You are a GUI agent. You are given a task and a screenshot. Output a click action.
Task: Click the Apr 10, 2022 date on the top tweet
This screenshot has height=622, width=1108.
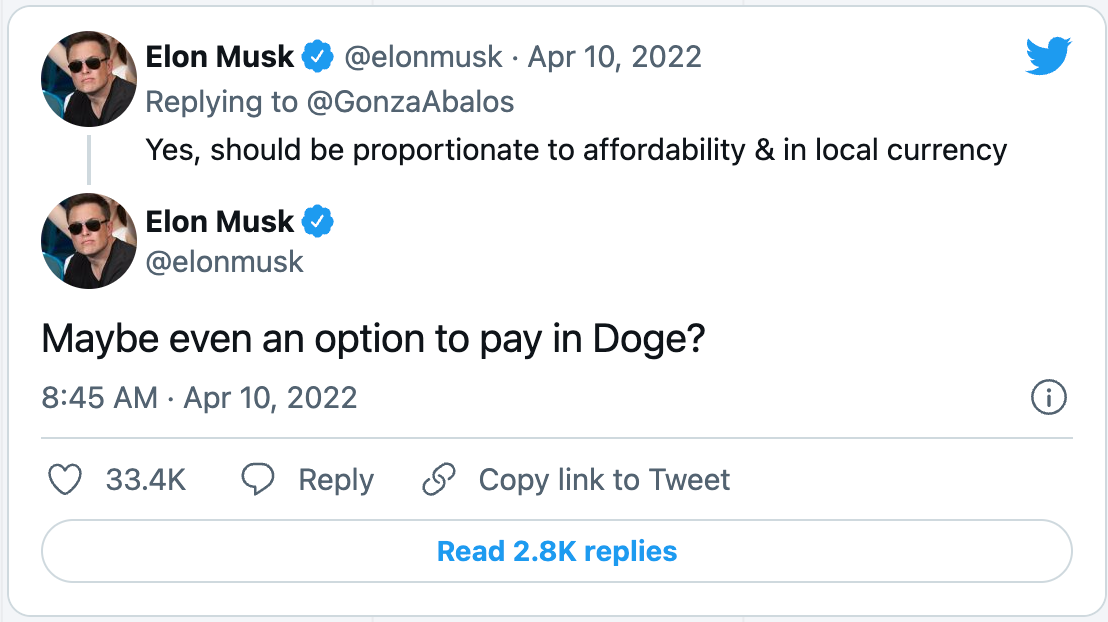coord(614,57)
